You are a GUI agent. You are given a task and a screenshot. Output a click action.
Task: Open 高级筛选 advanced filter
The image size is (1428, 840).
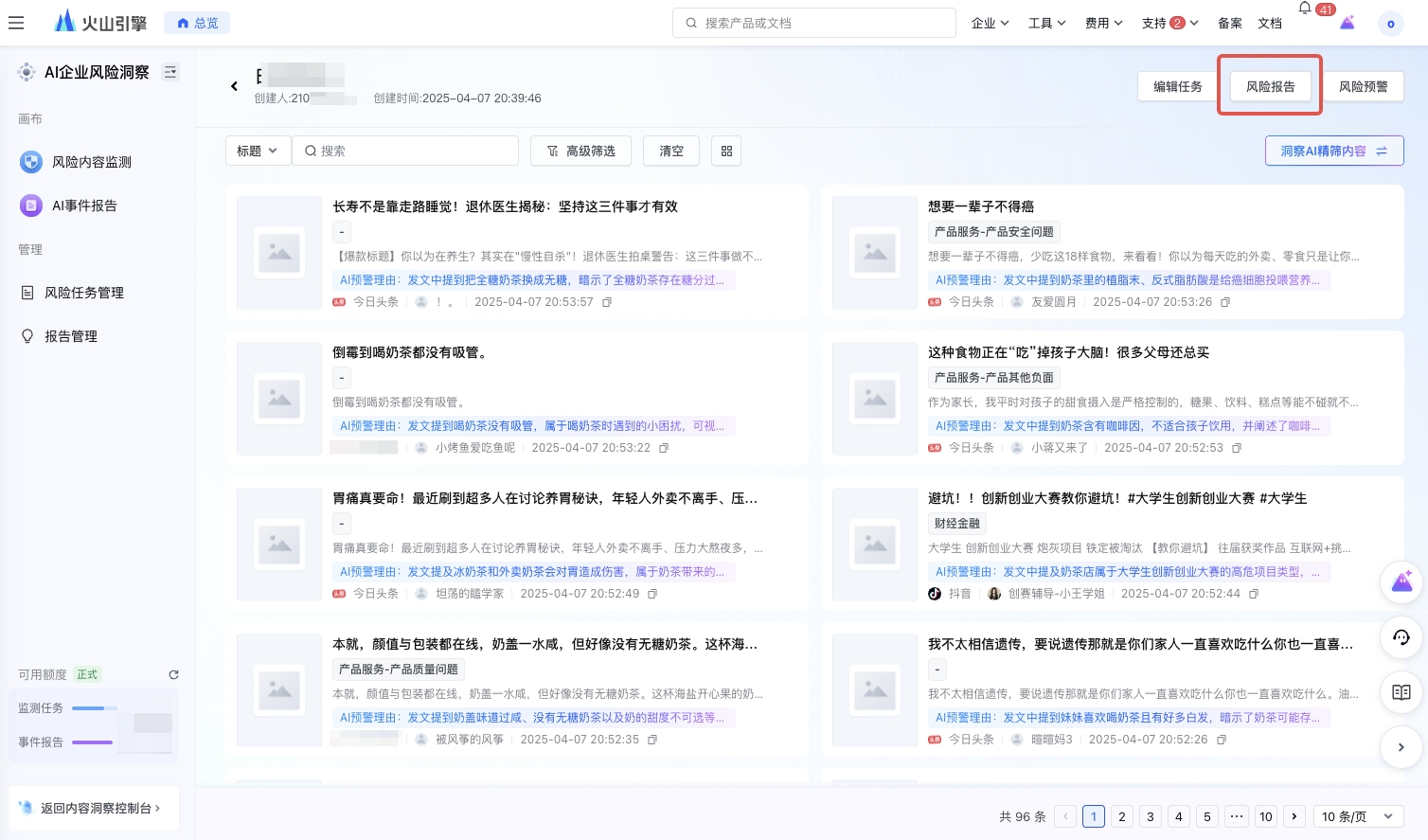(580, 151)
